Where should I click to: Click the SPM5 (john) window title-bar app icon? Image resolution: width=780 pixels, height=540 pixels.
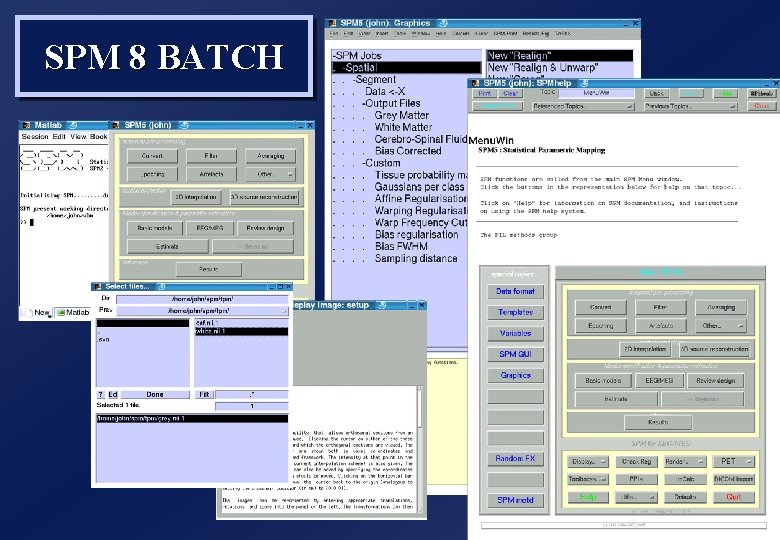pos(116,125)
